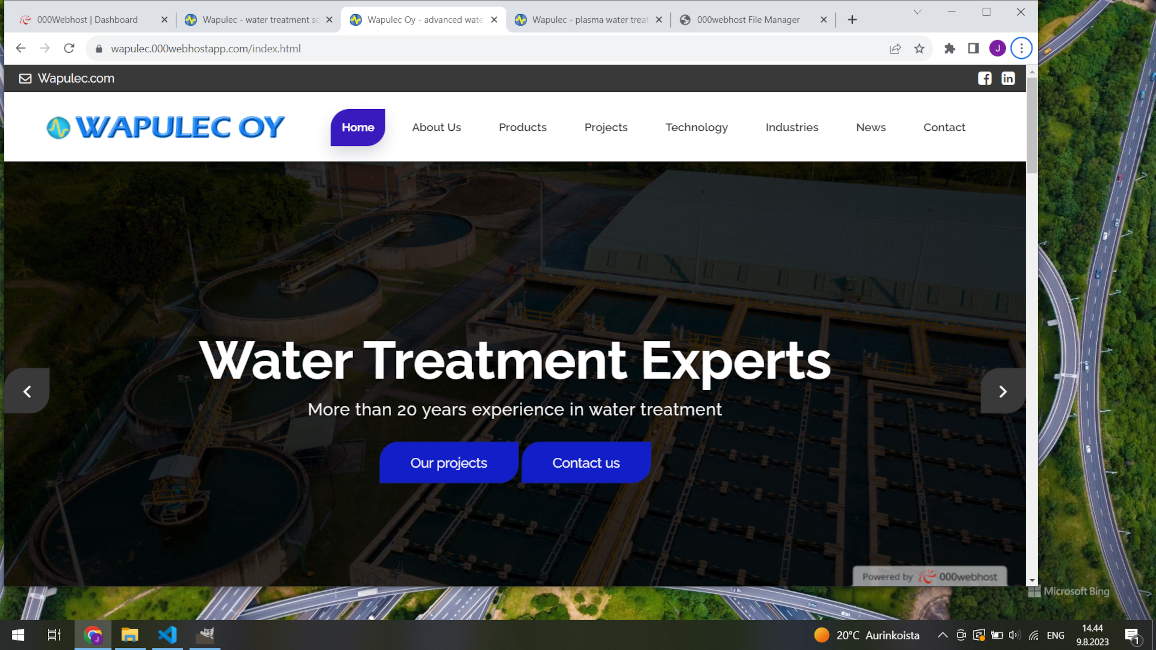Toggle the browser side panel icon

point(973,49)
